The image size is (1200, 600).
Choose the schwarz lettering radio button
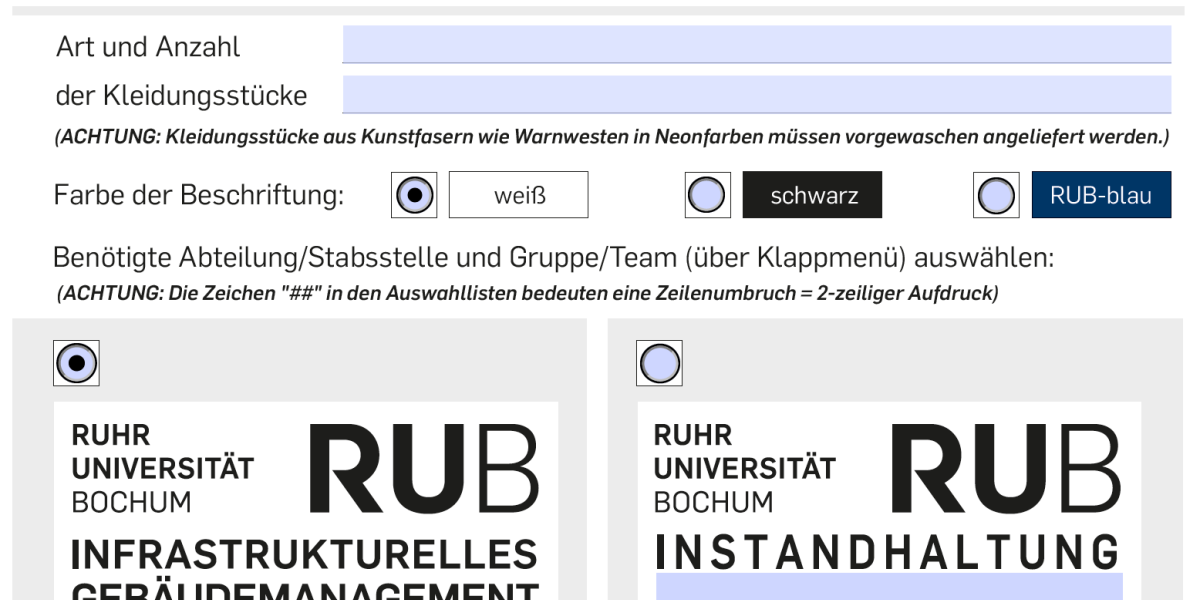(x=708, y=195)
